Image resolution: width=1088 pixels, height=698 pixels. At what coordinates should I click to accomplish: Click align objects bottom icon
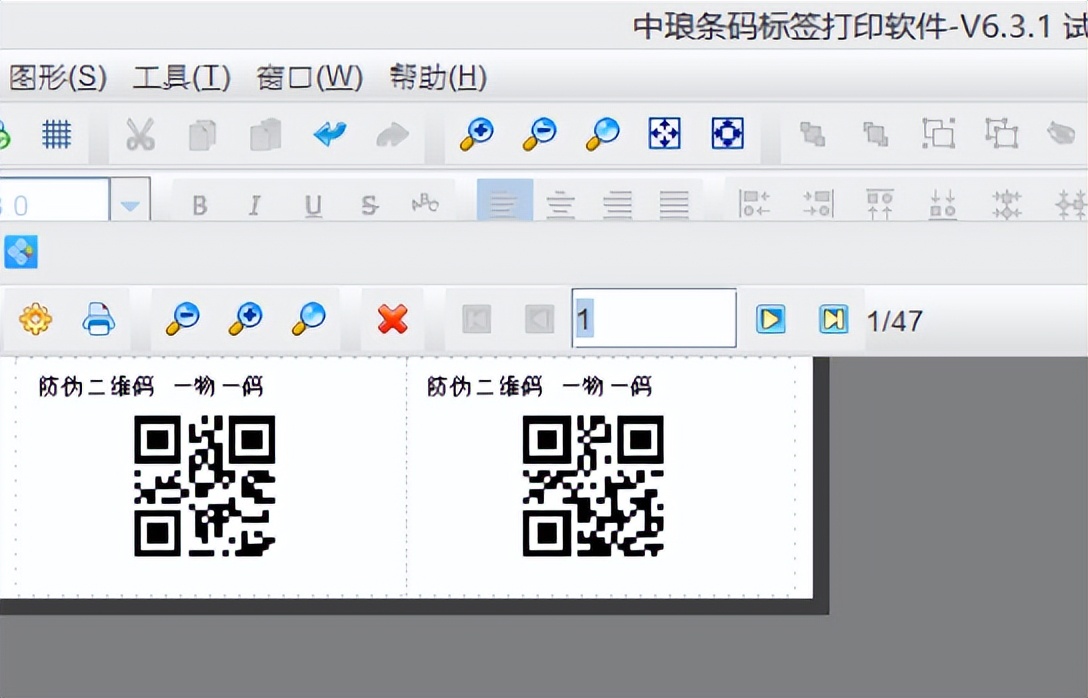[x=943, y=204]
